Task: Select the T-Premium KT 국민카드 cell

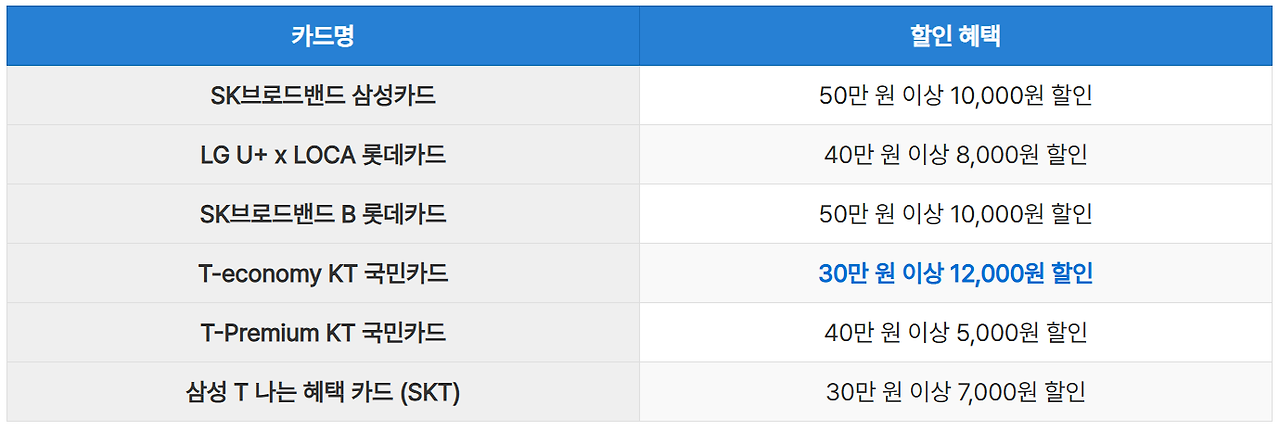Action: click(322, 333)
